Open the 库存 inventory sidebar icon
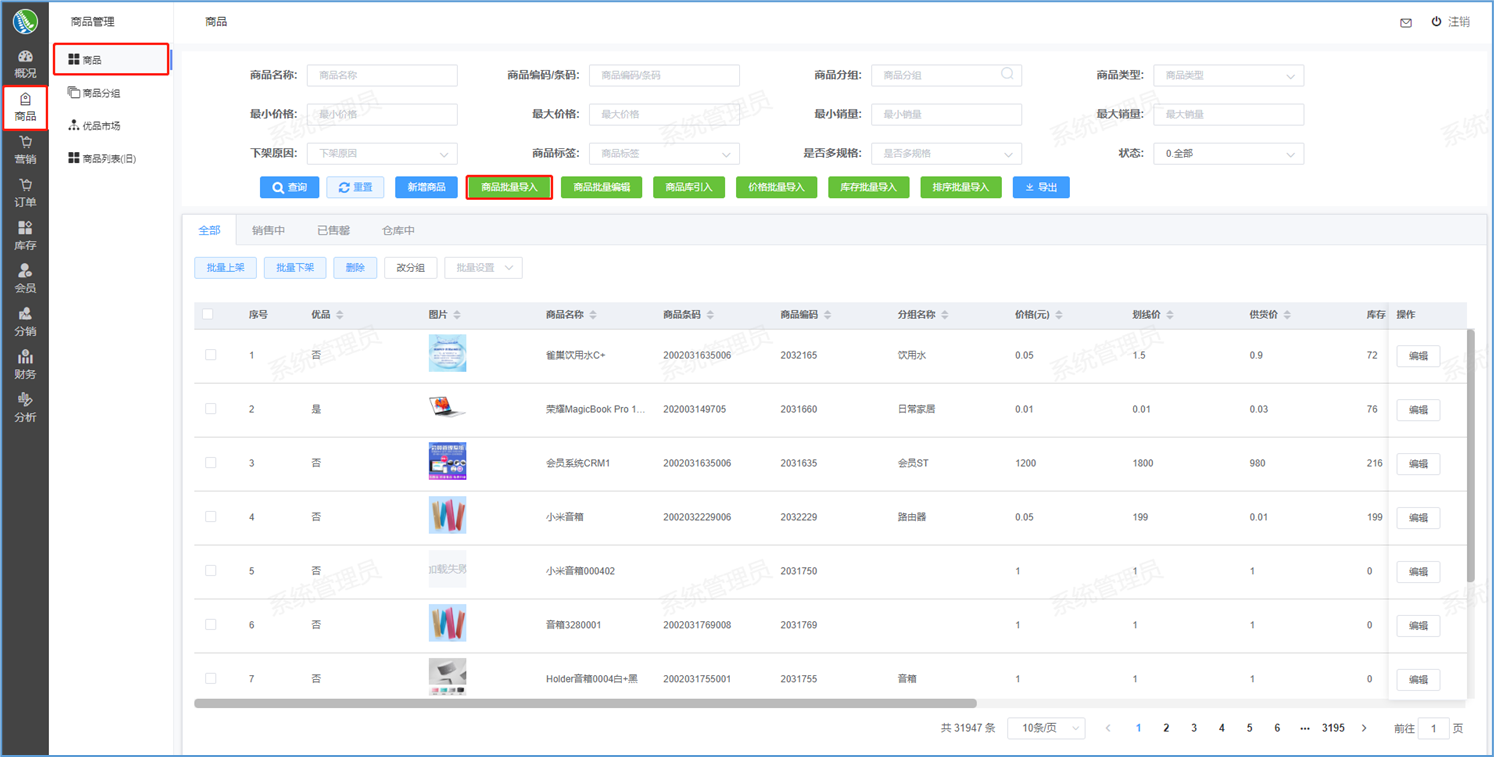 [25, 236]
